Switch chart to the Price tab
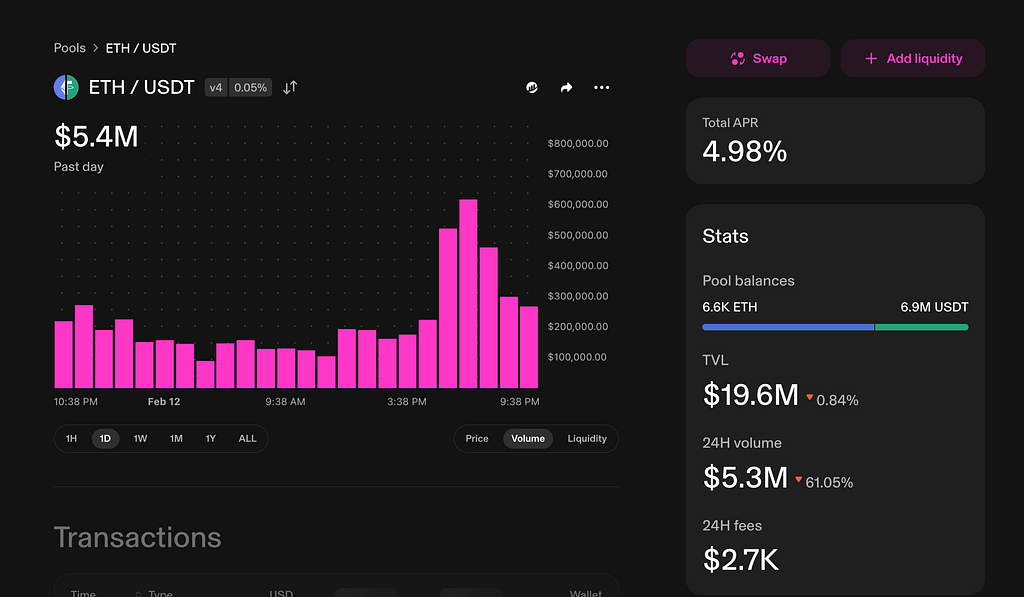 point(477,438)
